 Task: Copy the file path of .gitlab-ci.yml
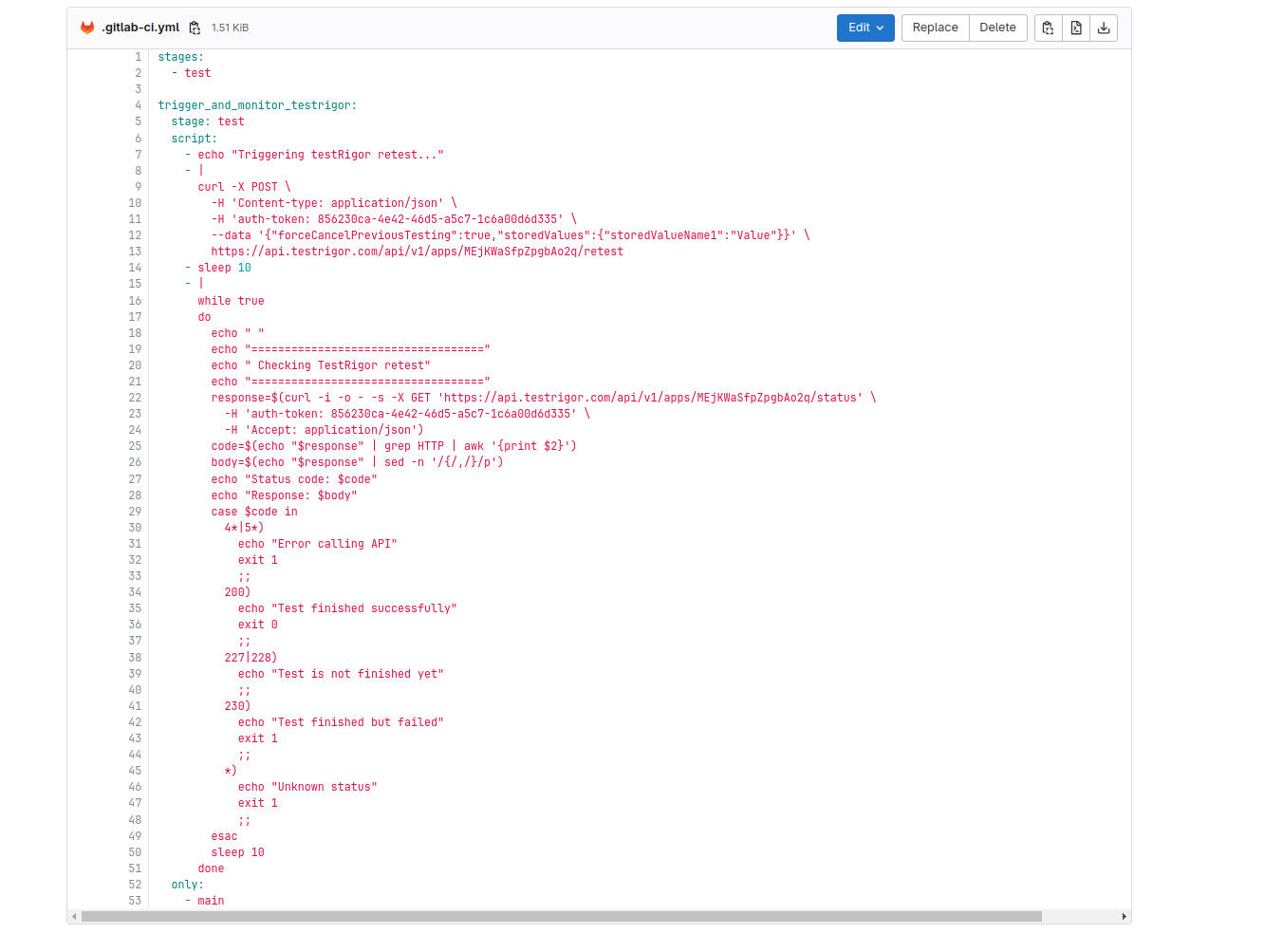[x=195, y=28]
